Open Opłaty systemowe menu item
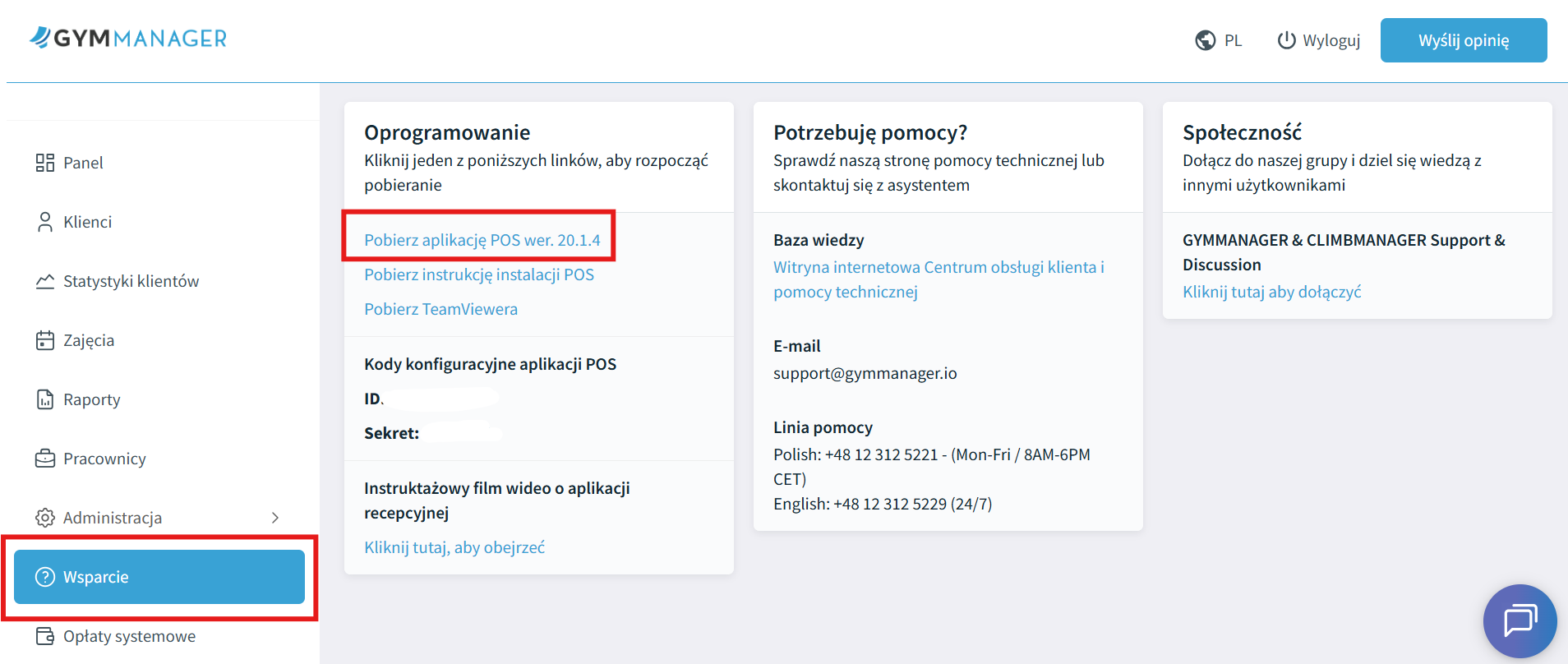Screen dimensions: 1568x664 click(129, 636)
